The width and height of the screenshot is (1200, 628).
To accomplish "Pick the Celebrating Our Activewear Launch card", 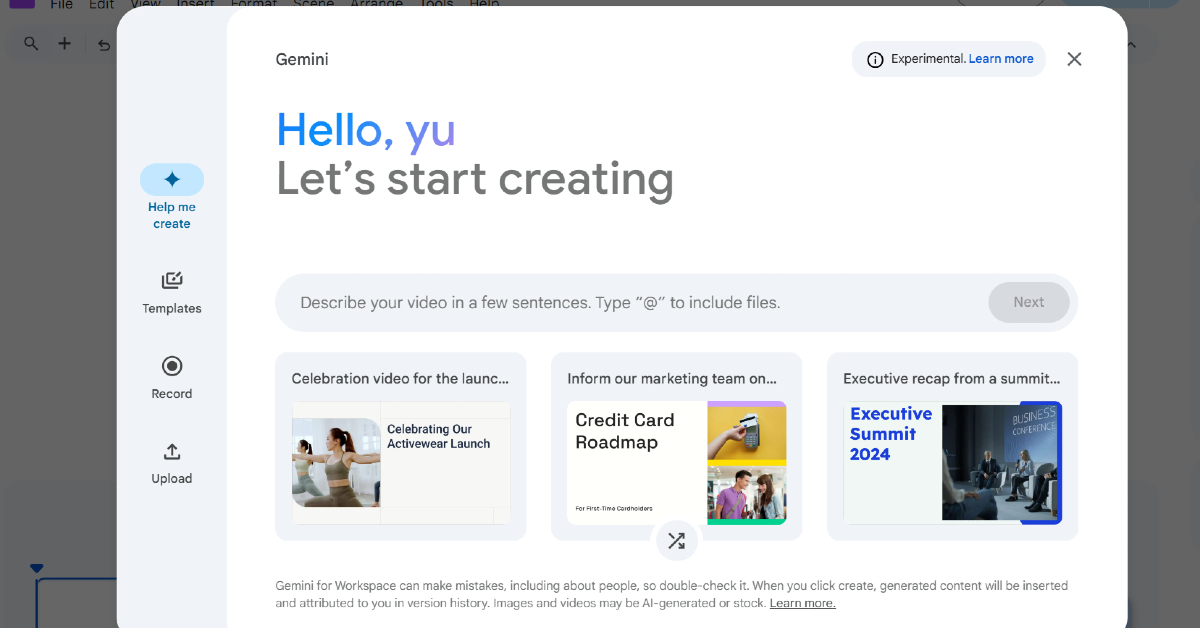I will pos(400,446).
